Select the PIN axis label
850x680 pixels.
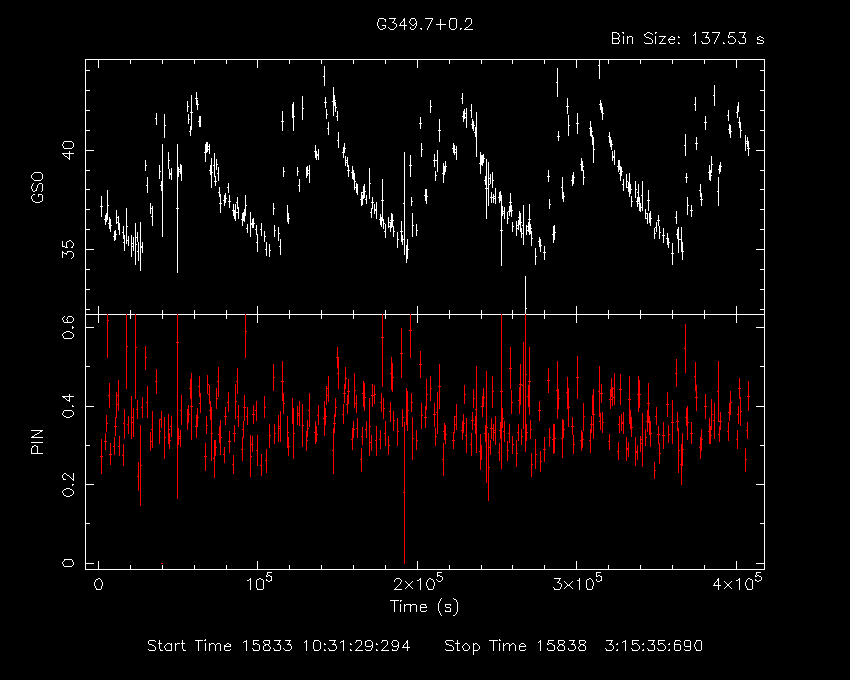tap(37, 441)
